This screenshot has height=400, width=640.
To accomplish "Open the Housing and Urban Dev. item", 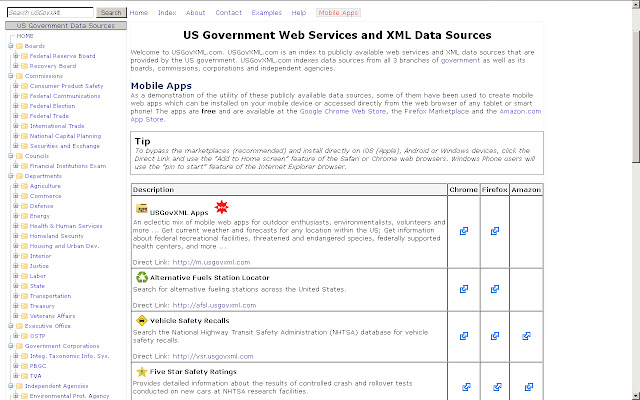I will coord(64,246).
